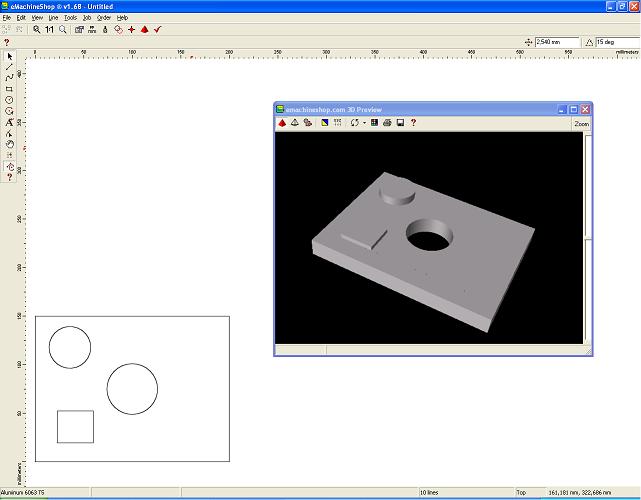641x500 pixels.
Task: Click the 2.540 mm snap value field
Action: (556, 42)
